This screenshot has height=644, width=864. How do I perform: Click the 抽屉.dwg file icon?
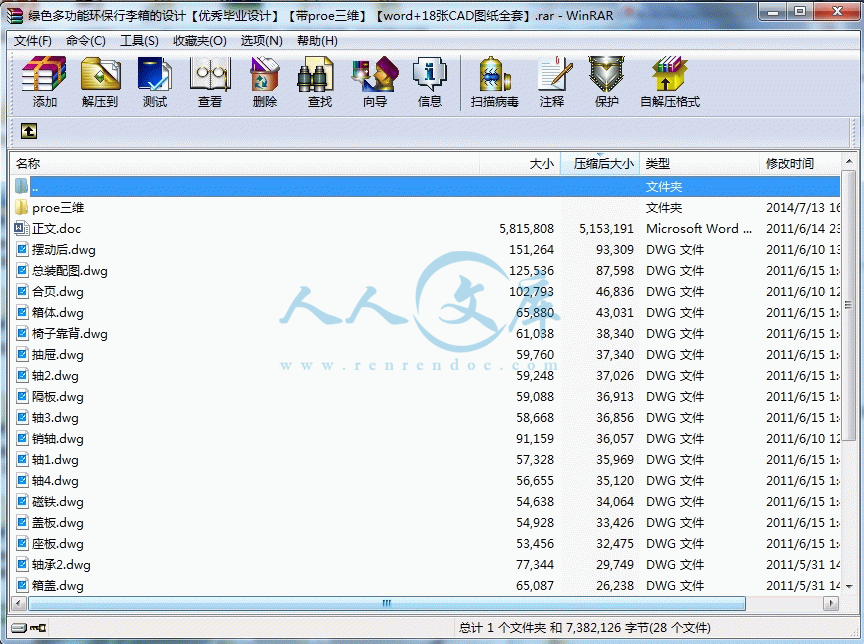(21, 354)
